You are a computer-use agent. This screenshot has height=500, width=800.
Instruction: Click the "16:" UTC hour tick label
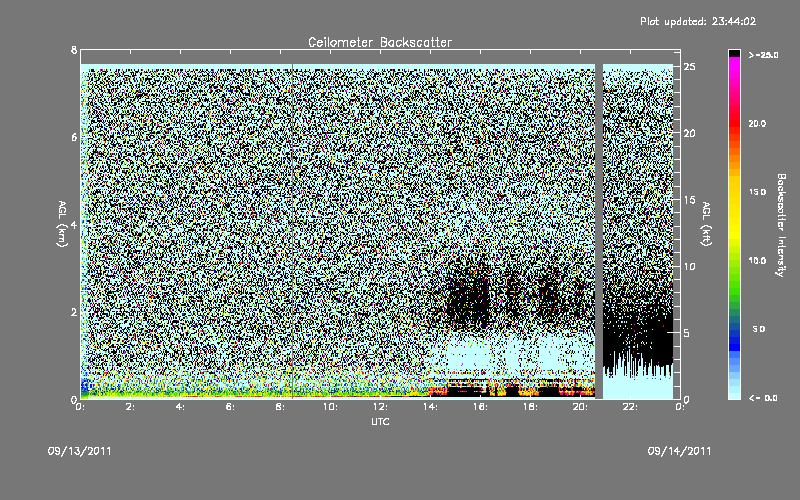pos(480,407)
